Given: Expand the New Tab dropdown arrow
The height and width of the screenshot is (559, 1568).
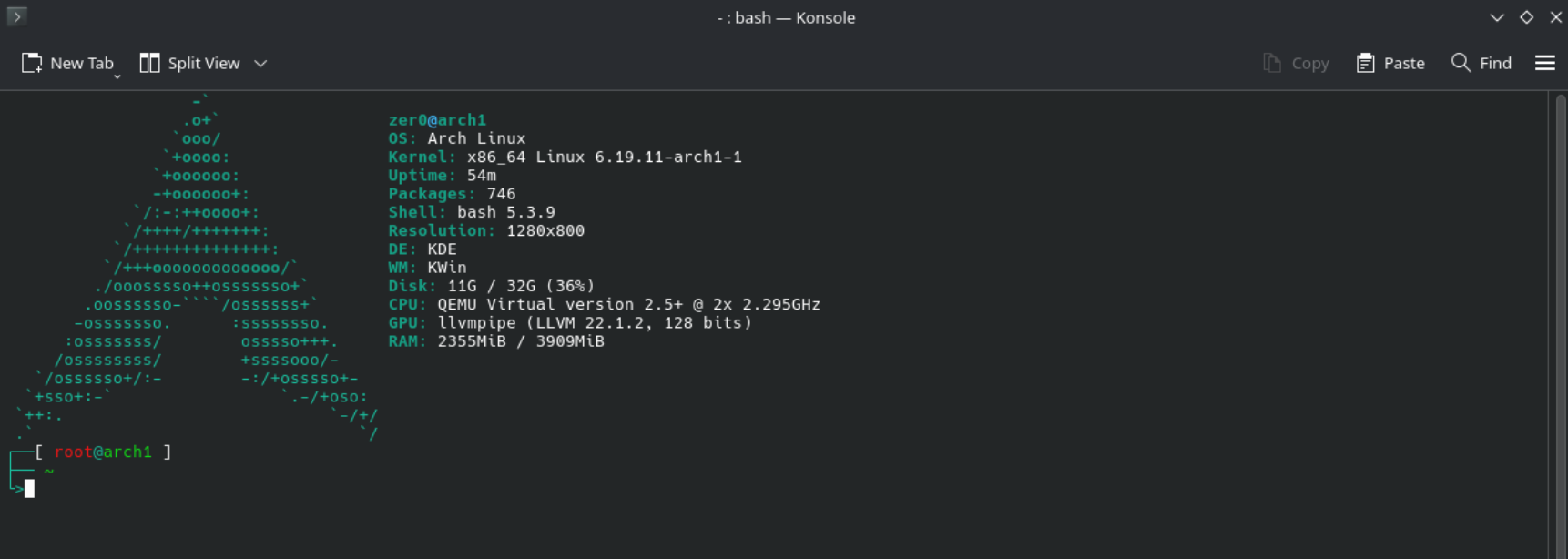Looking at the screenshot, I should tap(117, 76).
